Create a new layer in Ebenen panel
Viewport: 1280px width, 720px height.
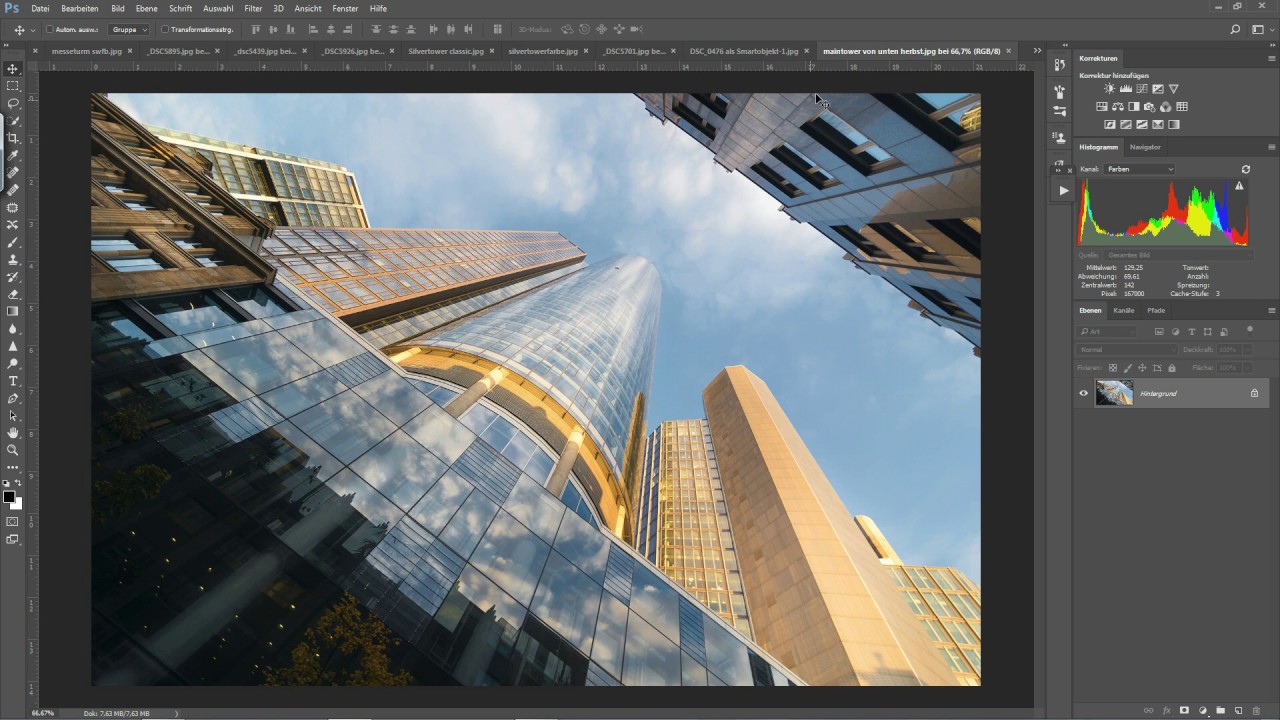pos(1238,710)
